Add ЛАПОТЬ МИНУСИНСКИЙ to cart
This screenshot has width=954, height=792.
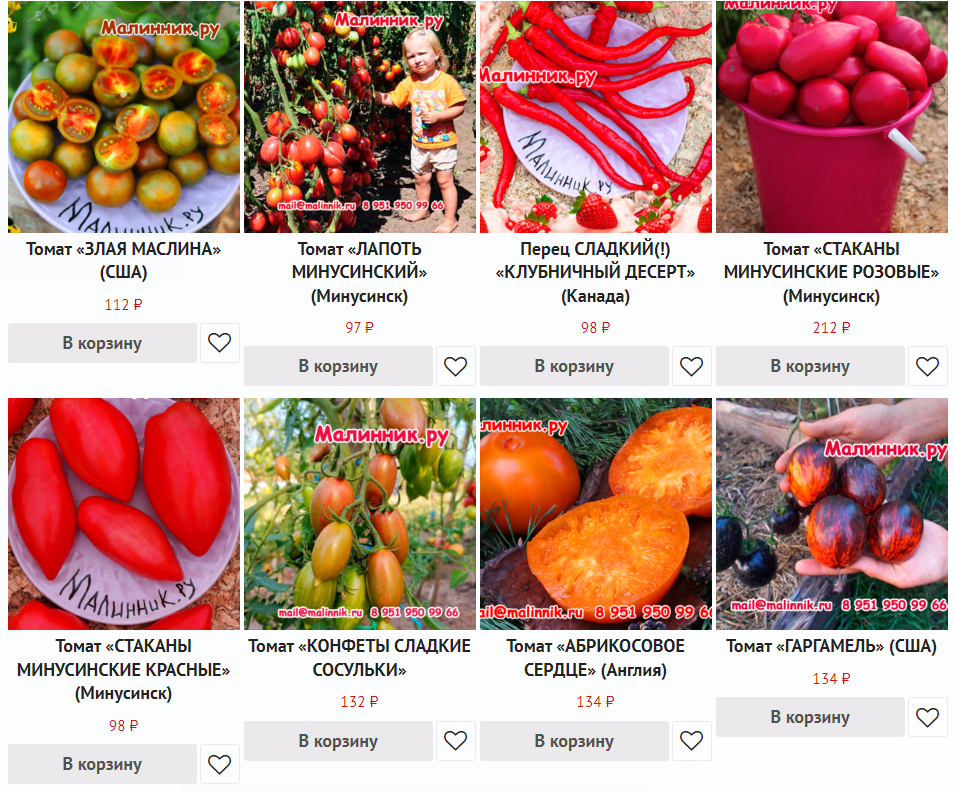point(338,366)
